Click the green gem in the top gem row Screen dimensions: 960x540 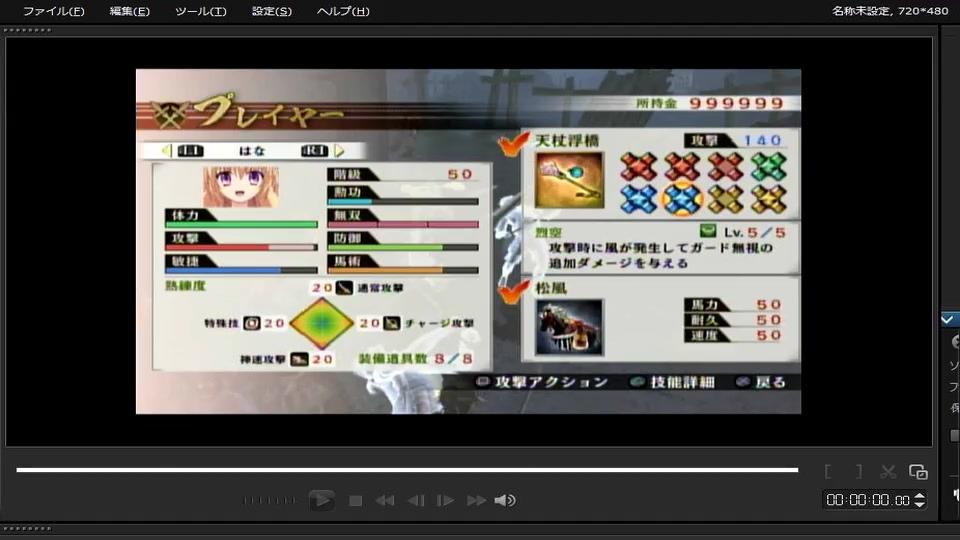(768, 167)
